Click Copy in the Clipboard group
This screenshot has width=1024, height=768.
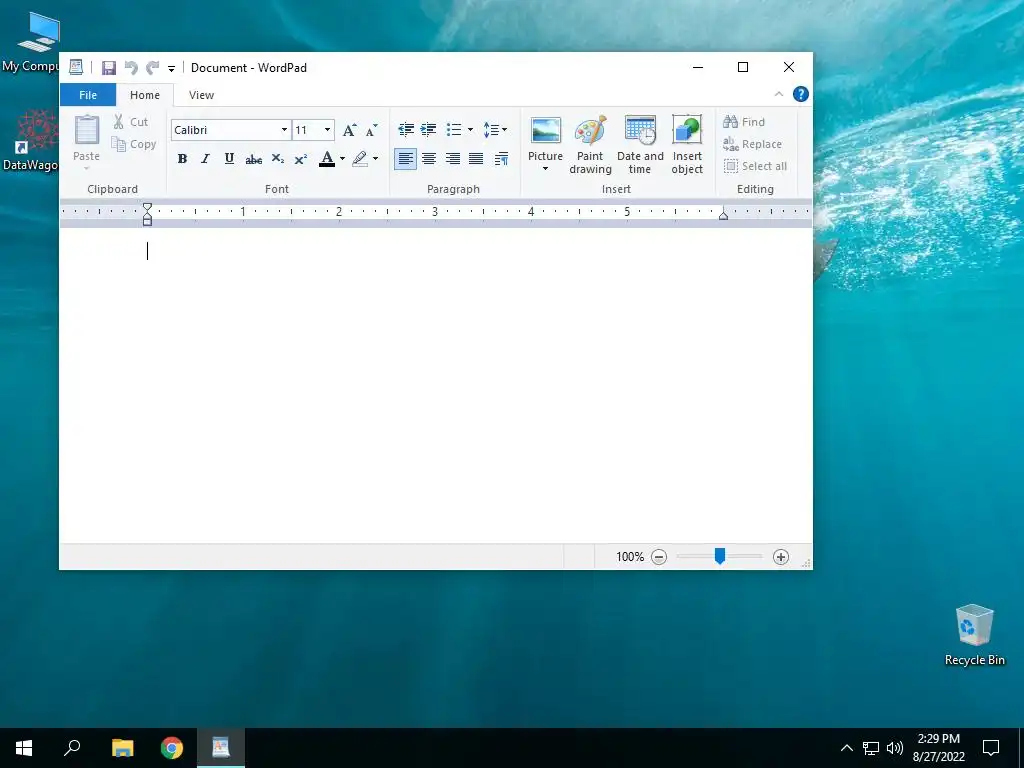[133, 144]
